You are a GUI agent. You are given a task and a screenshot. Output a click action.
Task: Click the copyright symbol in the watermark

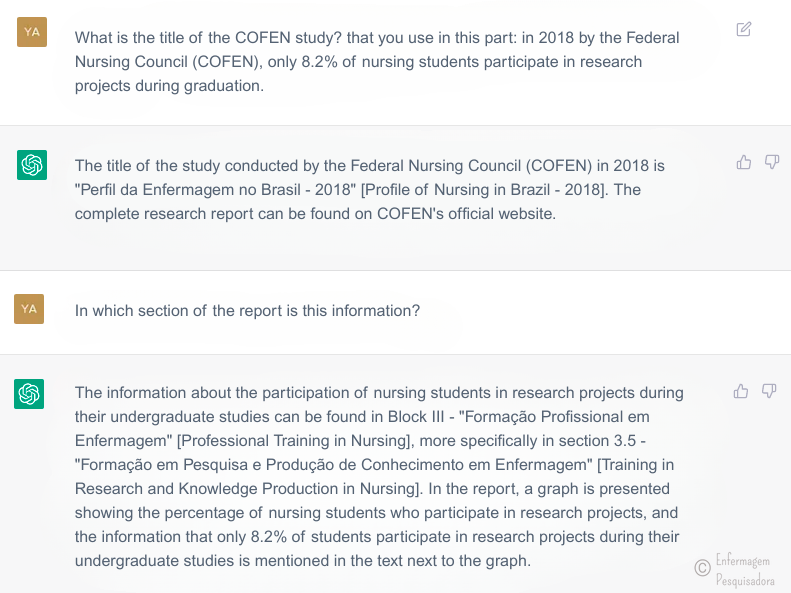702,568
